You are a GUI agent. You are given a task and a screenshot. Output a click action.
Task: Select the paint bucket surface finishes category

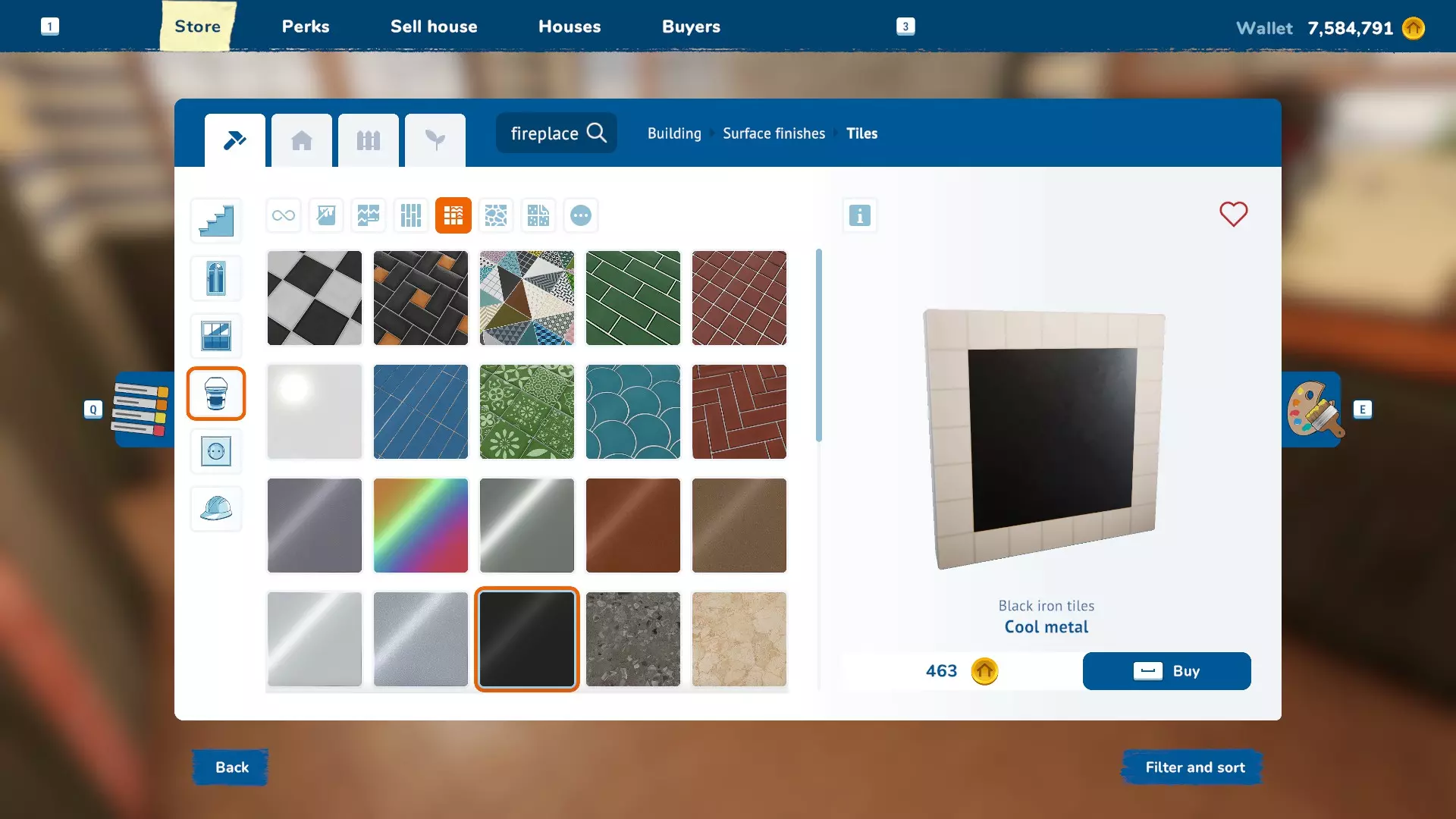coord(216,394)
